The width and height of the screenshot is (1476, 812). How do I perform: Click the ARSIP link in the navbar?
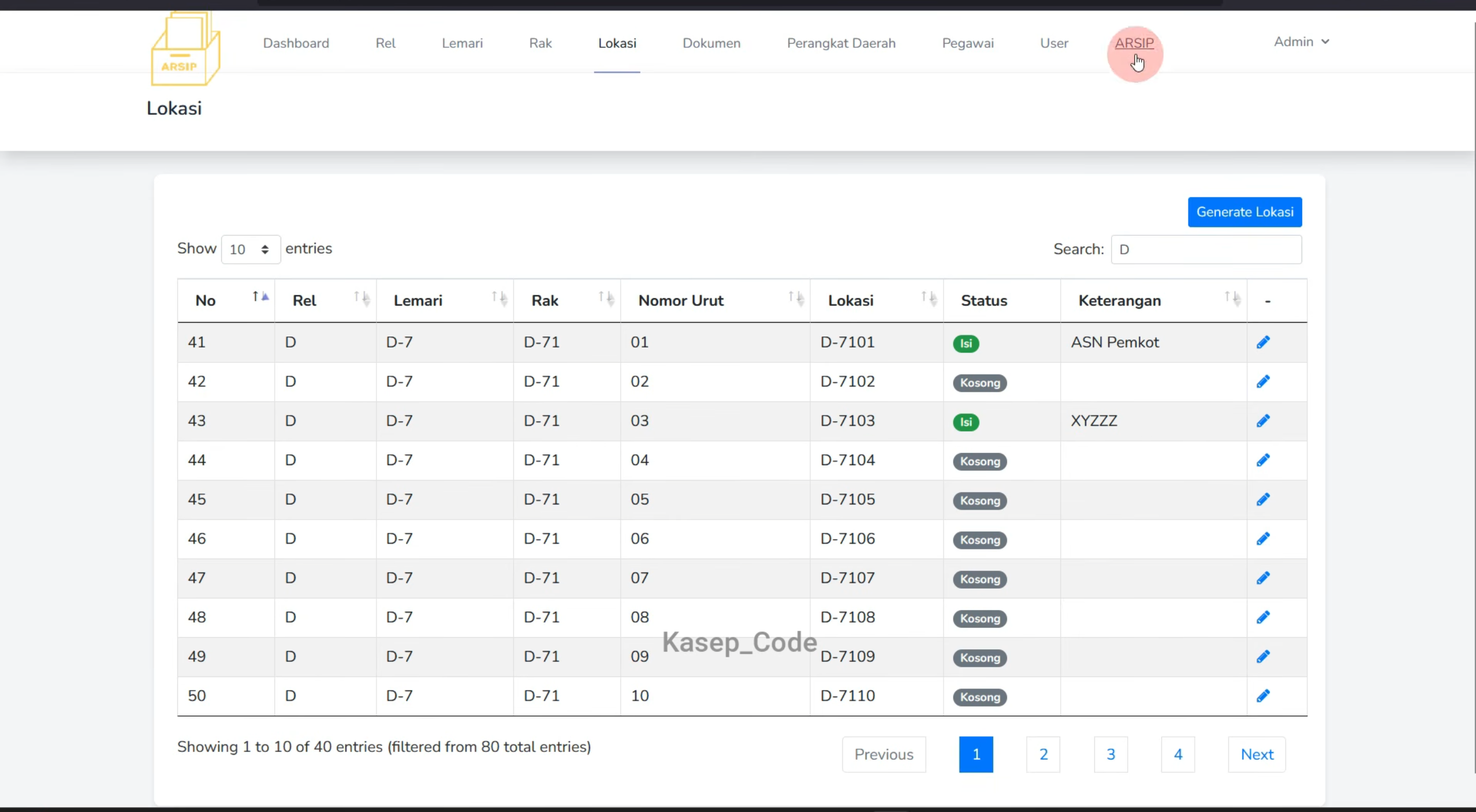click(x=1134, y=43)
